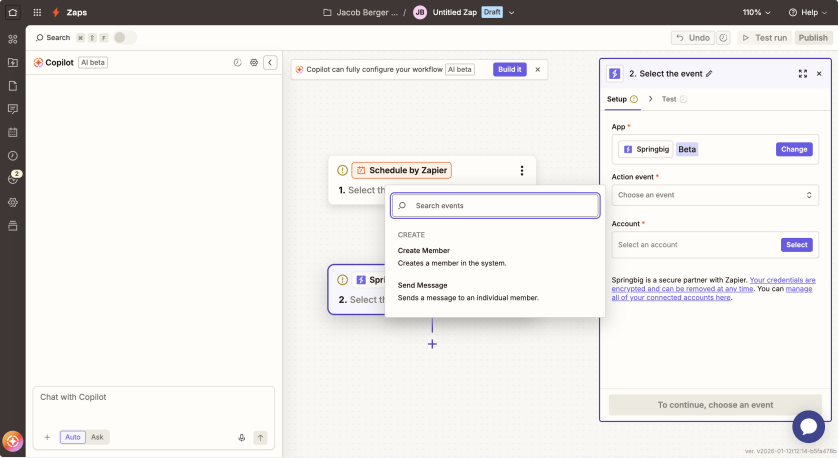Choose the Create Member event
This screenshot has width=838, height=458.
point(495,257)
